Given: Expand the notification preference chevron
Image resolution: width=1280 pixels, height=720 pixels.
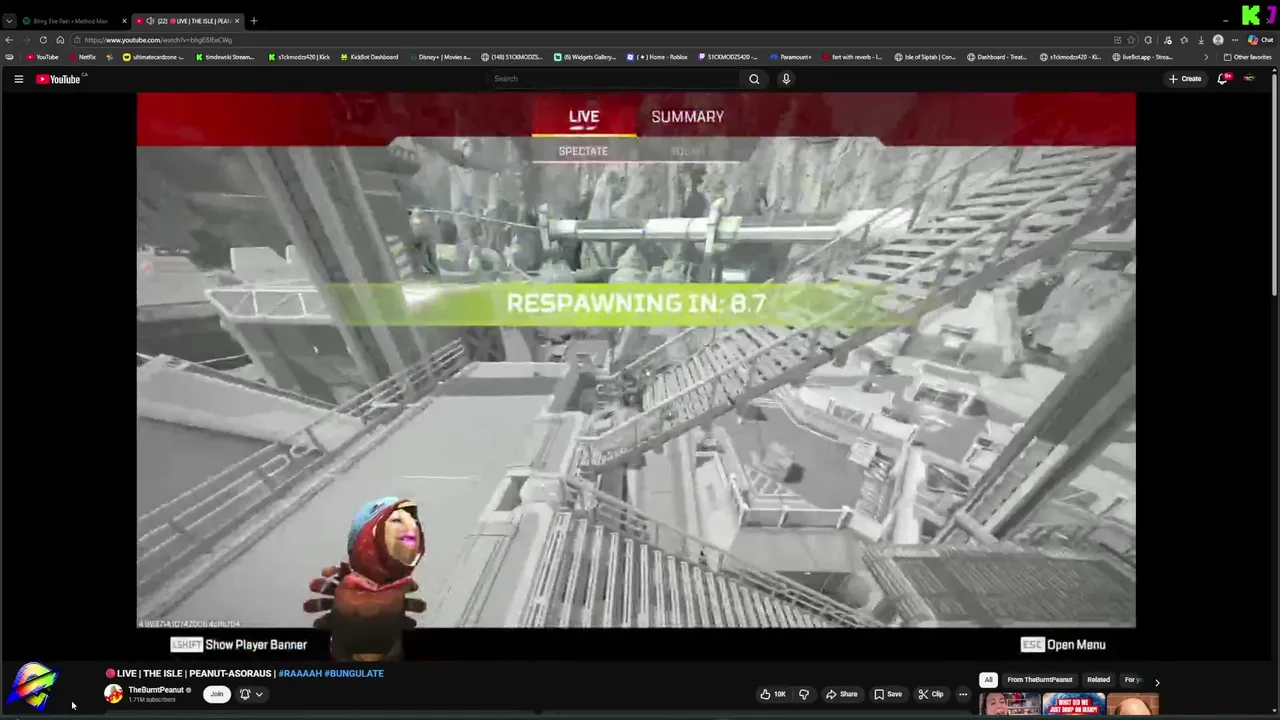Looking at the screenshot, I should [x=259, y=694].
